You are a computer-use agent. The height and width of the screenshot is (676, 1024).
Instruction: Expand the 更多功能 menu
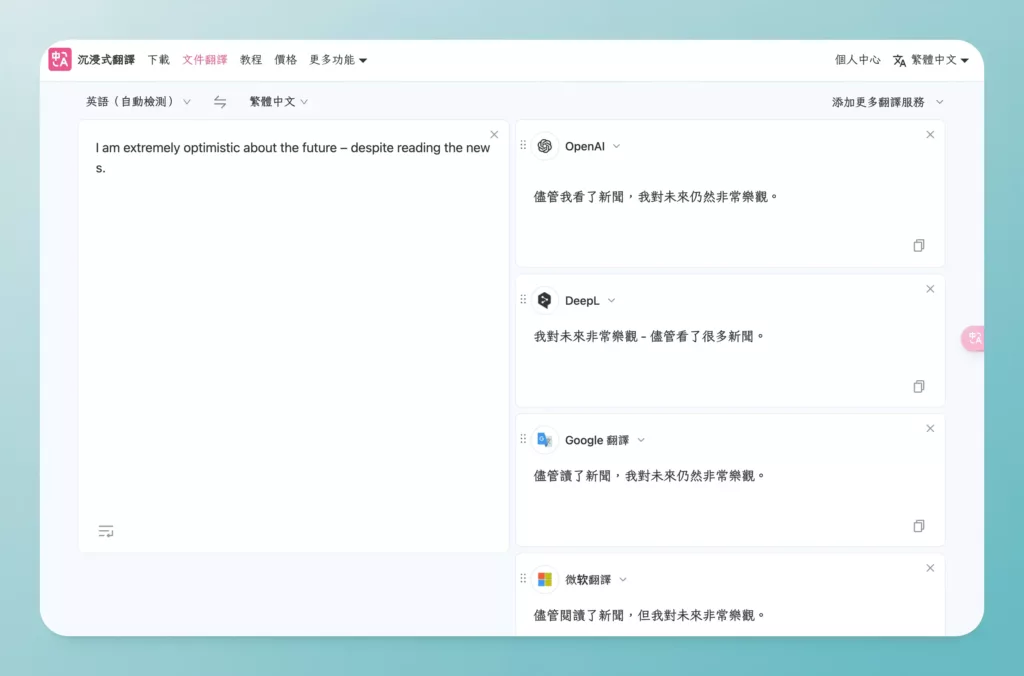click(338, 60)
